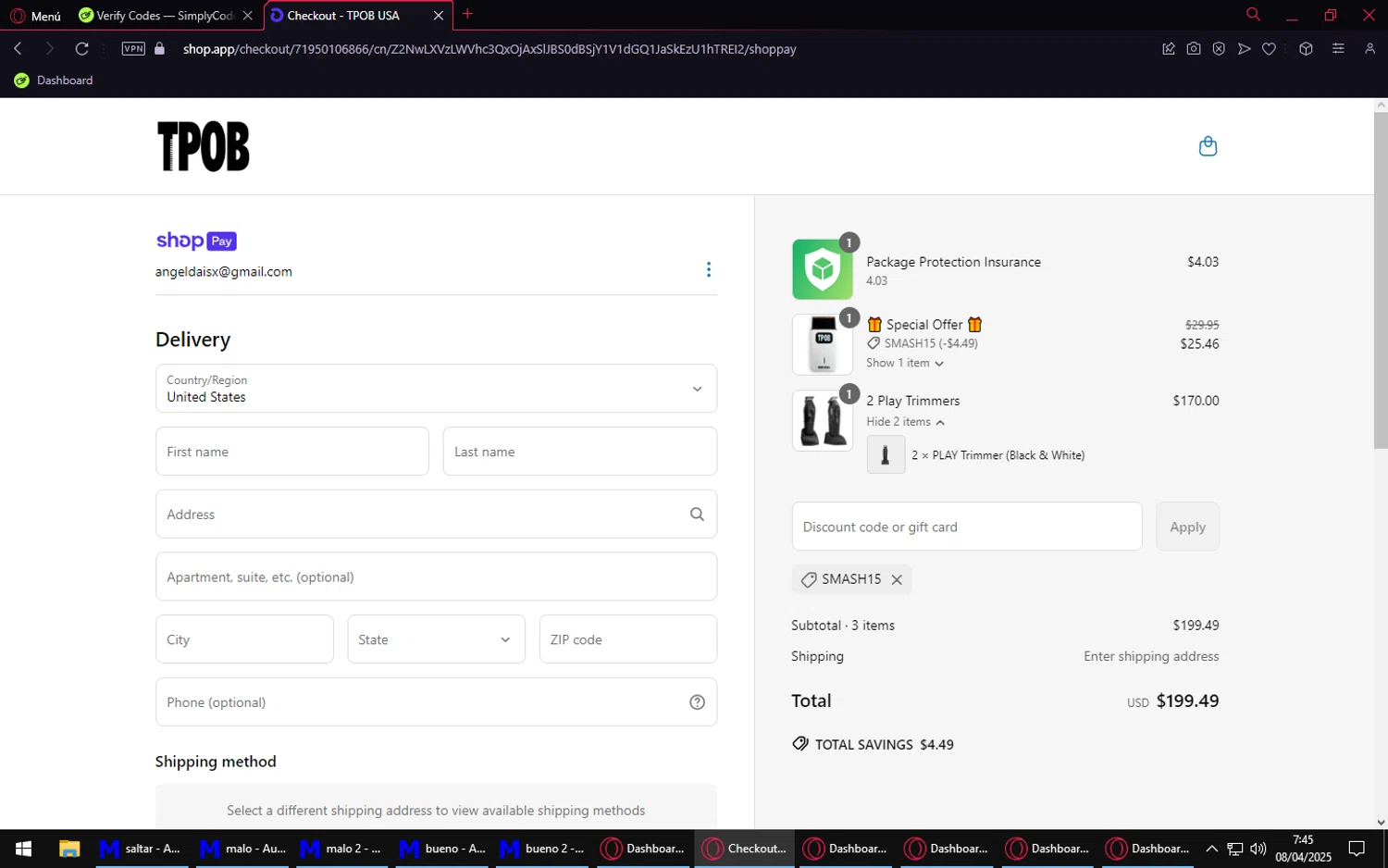The width and height of the screenshot is (1388, 868).
Task: Switch to the 'malo 2' taskbar window
Action: coord(341,849)
